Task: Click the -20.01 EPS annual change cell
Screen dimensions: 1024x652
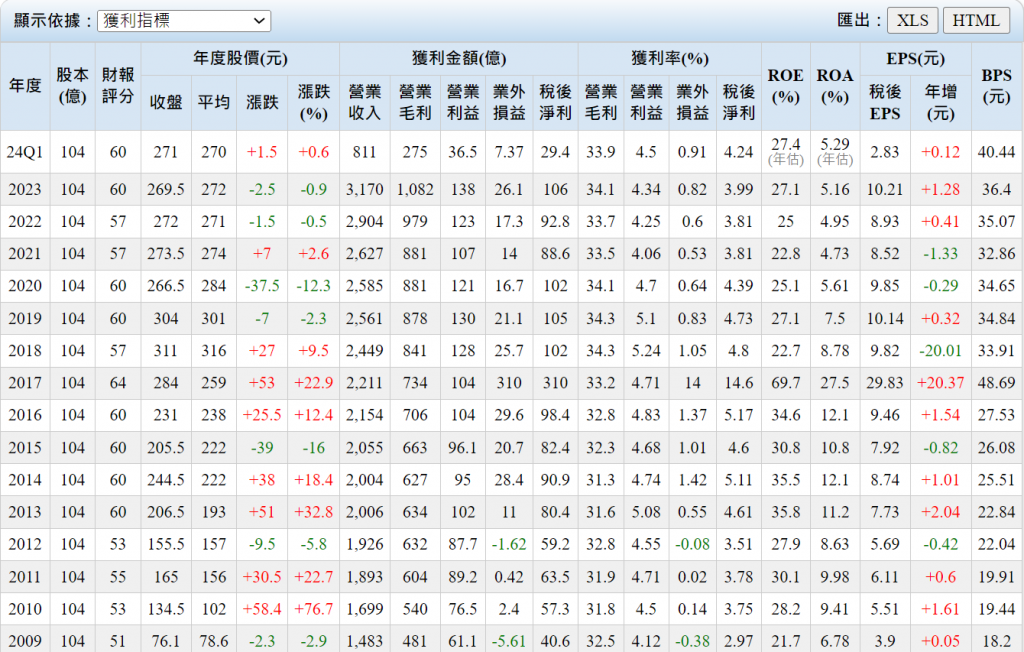Action: pyautogui.click(x=940, y=350)
